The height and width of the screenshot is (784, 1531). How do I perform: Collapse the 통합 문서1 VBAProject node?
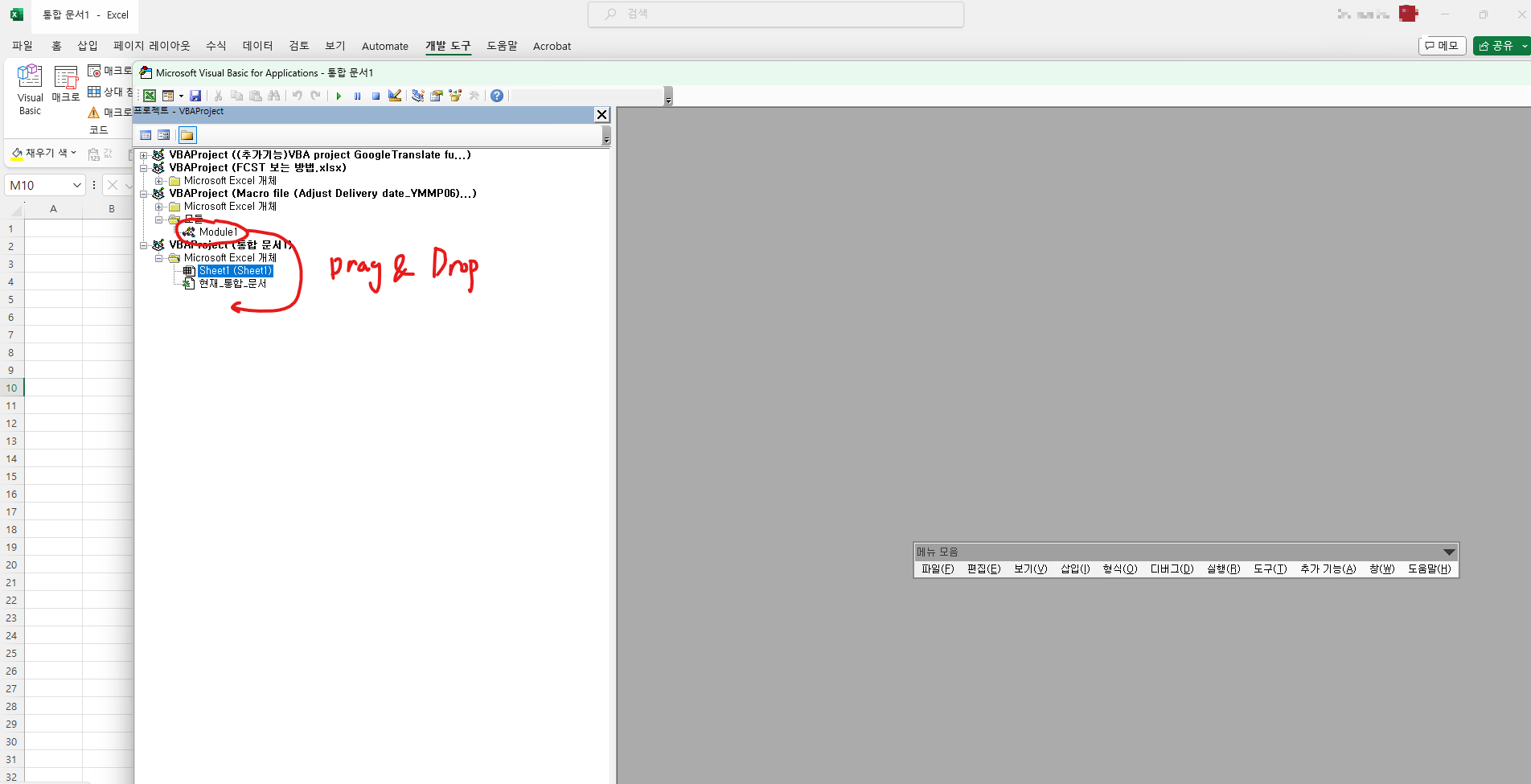144,245
